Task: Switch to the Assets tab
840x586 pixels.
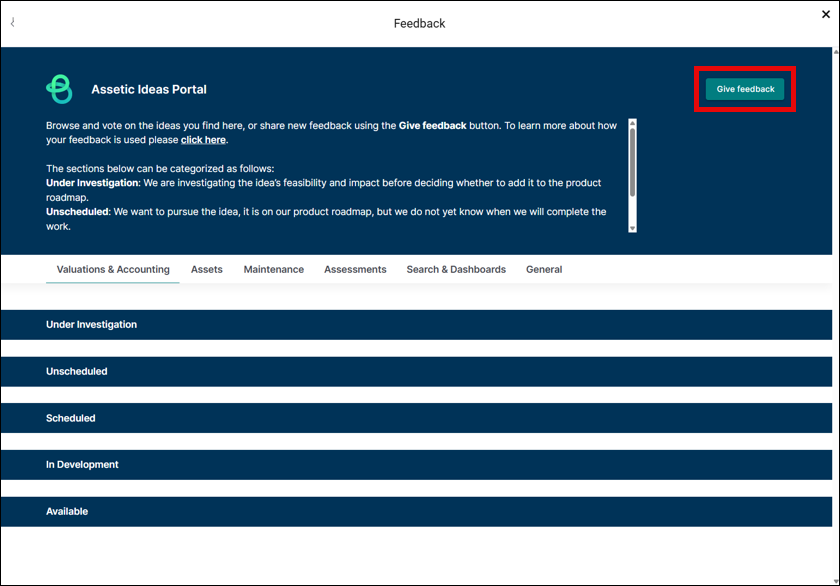Action: tap(207, 269)
